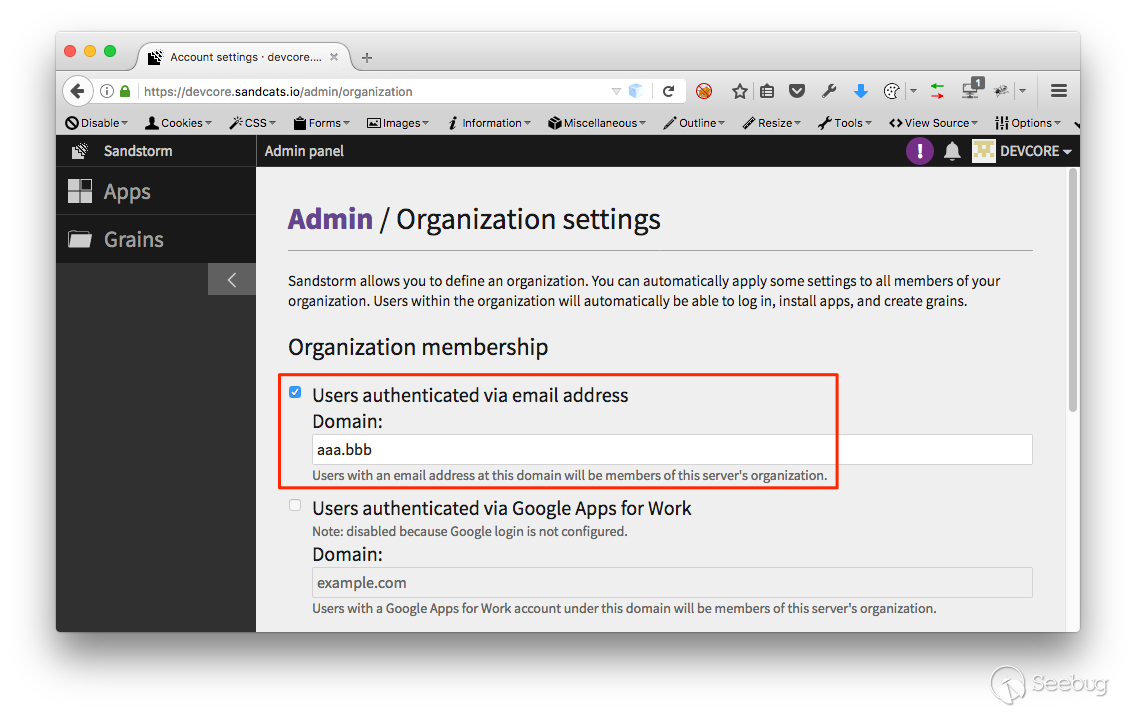The width and height of the screenshot is (1136, 712).
Task: Open Apps text label in the sidebar
Action: click(x=128, y=192)
